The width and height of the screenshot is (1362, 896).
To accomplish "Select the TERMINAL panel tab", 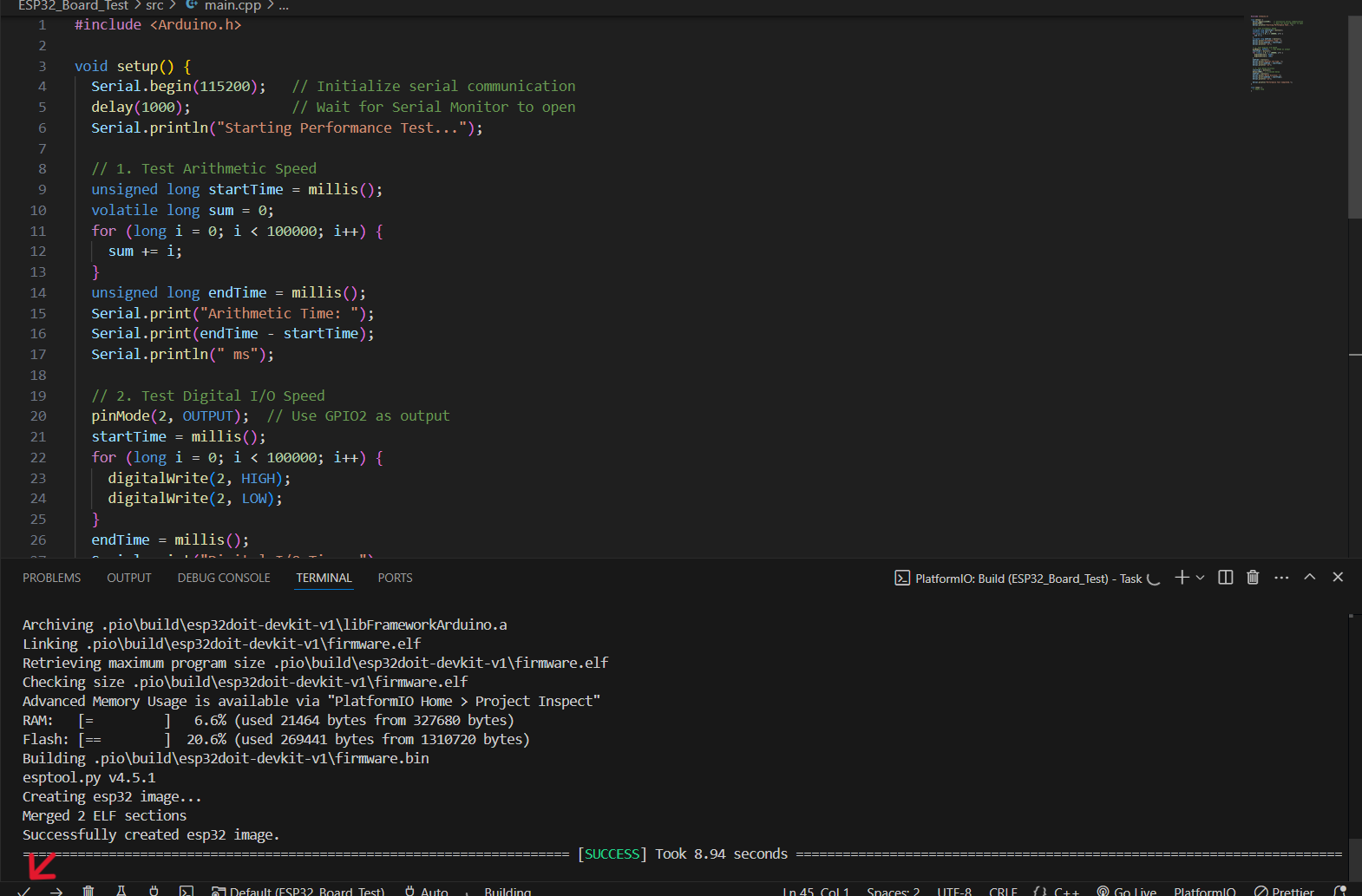I will 324,578.
